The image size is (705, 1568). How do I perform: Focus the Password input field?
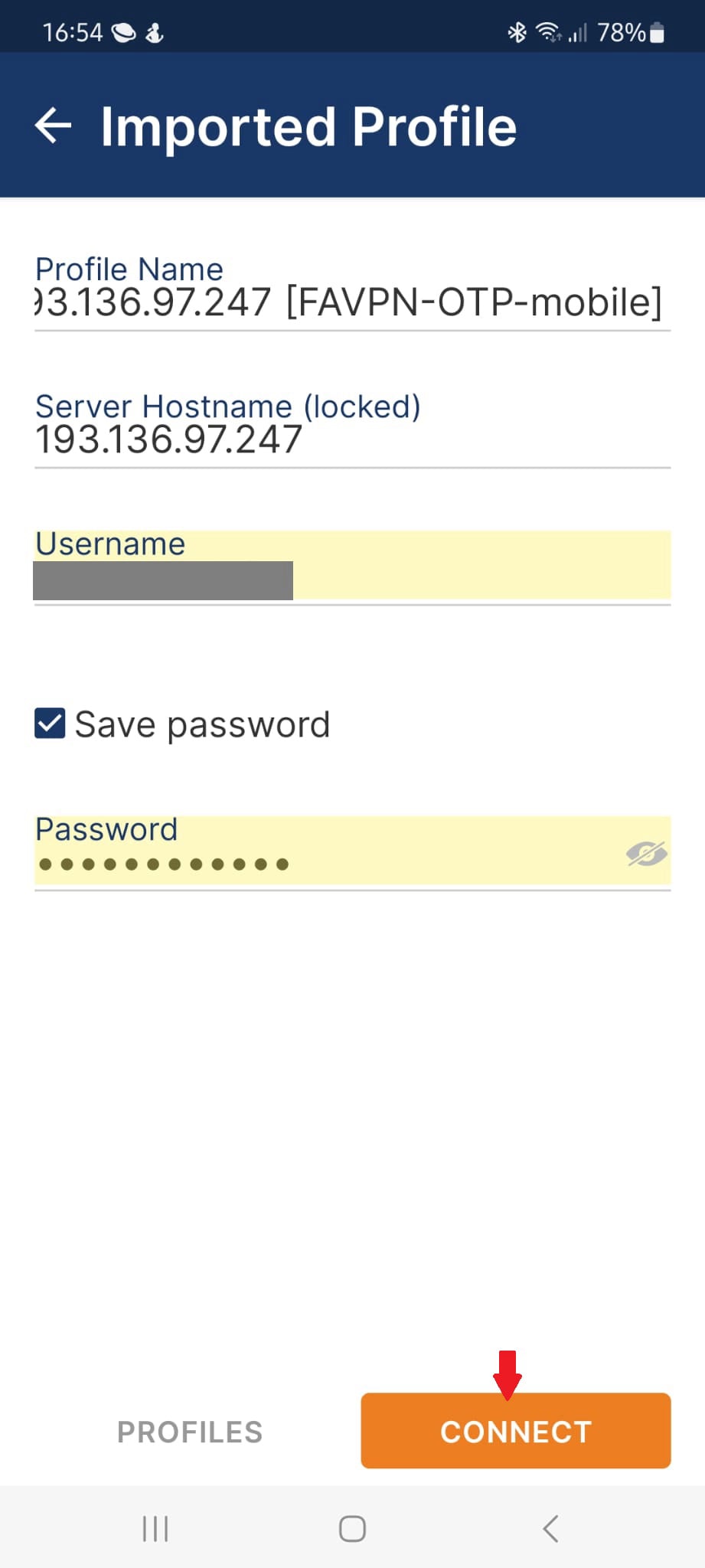click(353, 851)
